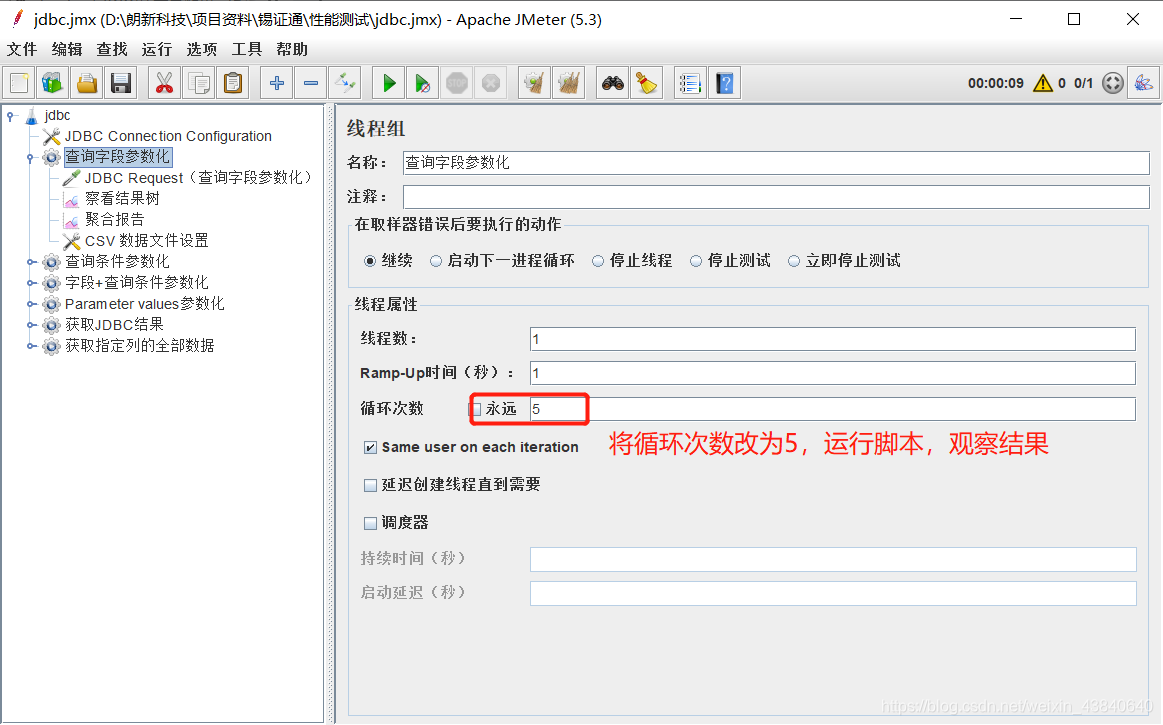Enable 延迟创建线程直到需要 checkbox
The width and height of the screenshot is (1163, 725).
[x=370, y=485]
